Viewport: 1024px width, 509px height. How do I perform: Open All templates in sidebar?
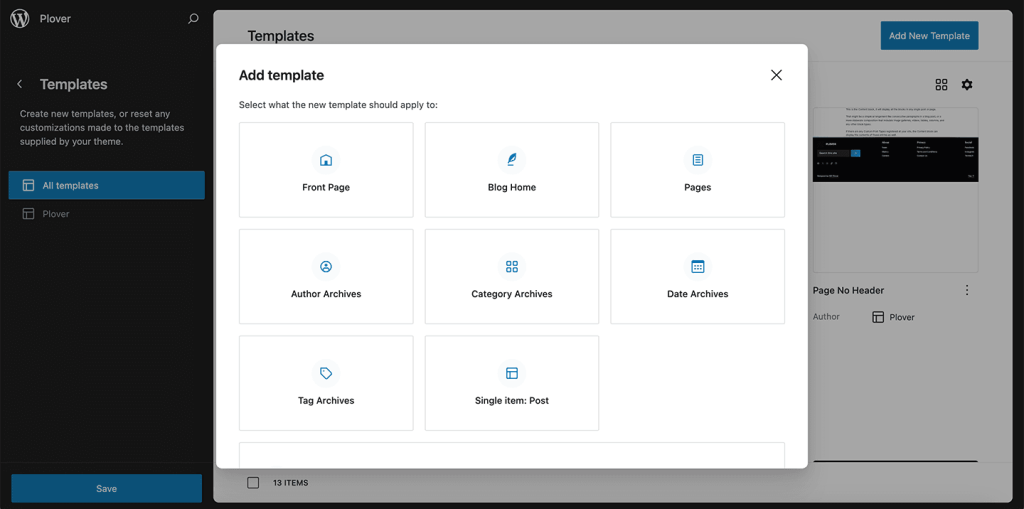[x=107, y=185]
